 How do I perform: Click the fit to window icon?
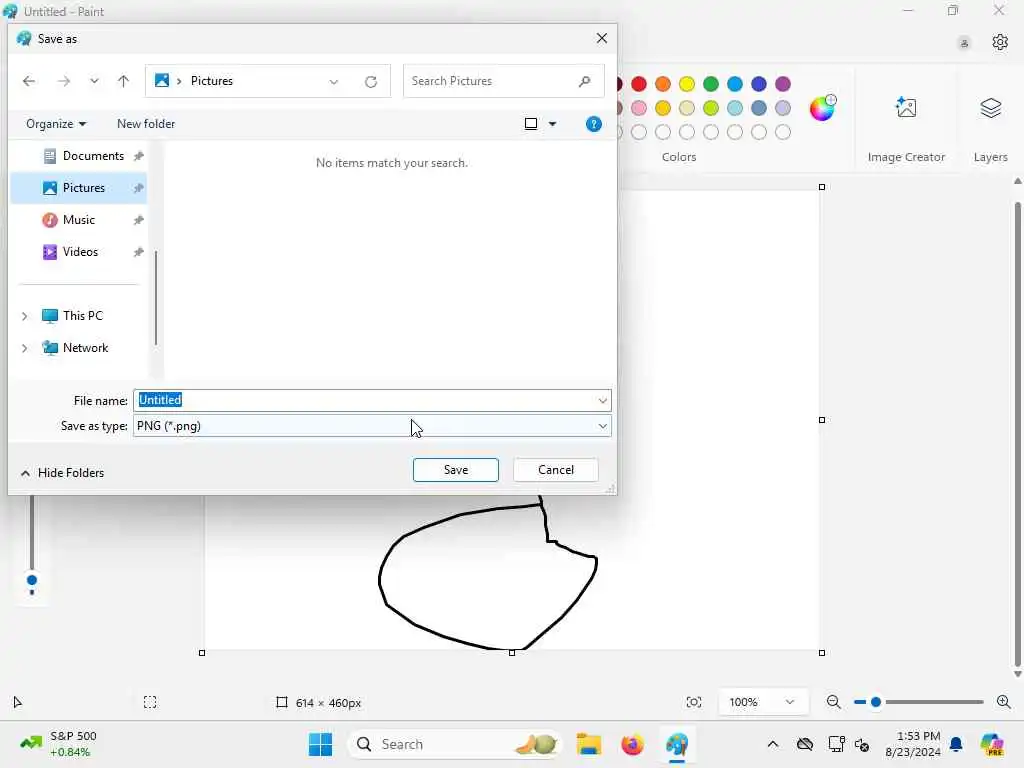coord(694,703)
